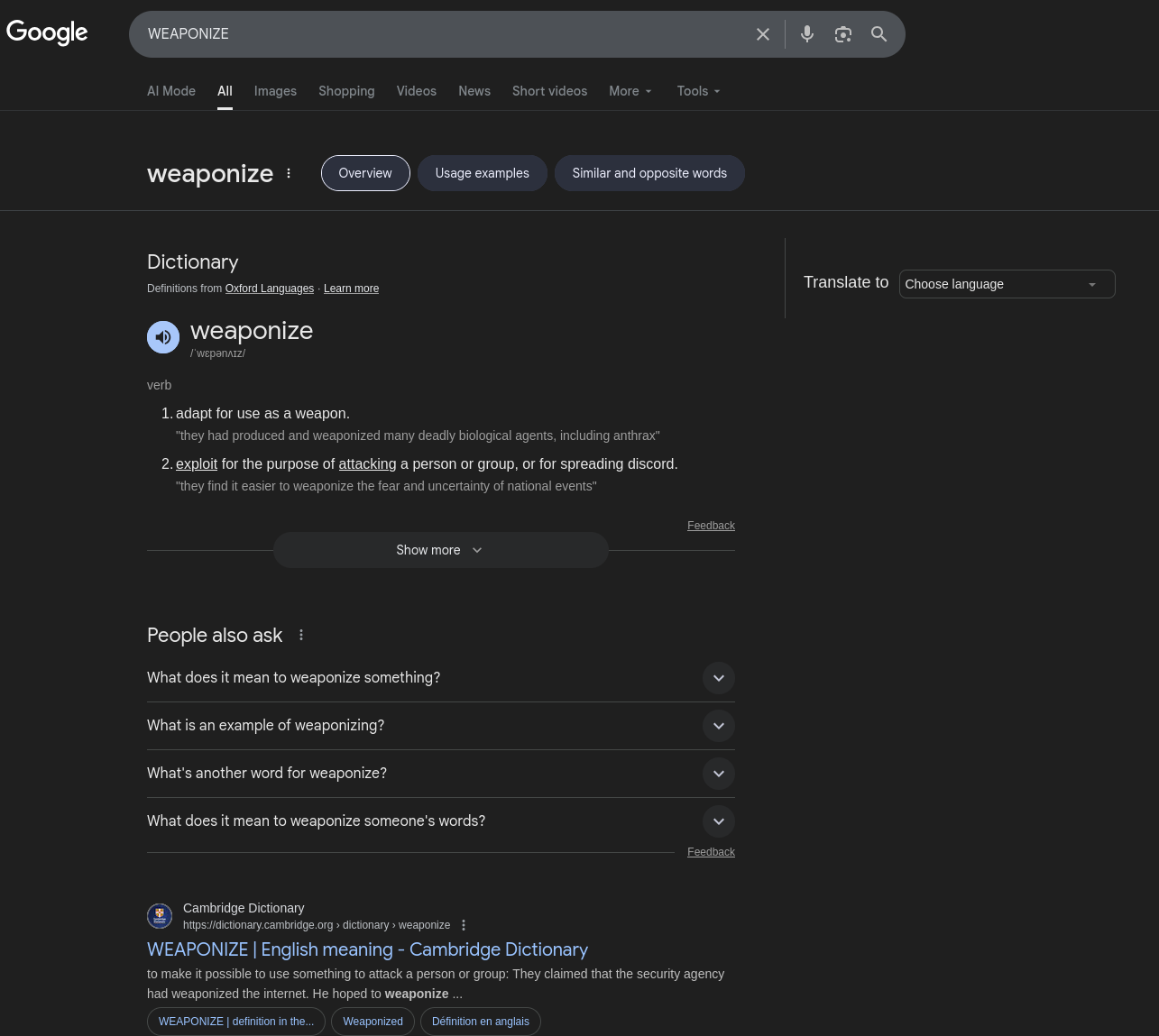Screen dimensions: 1159x1036
Task: Click the Learn more link
Action: (351, 289)
